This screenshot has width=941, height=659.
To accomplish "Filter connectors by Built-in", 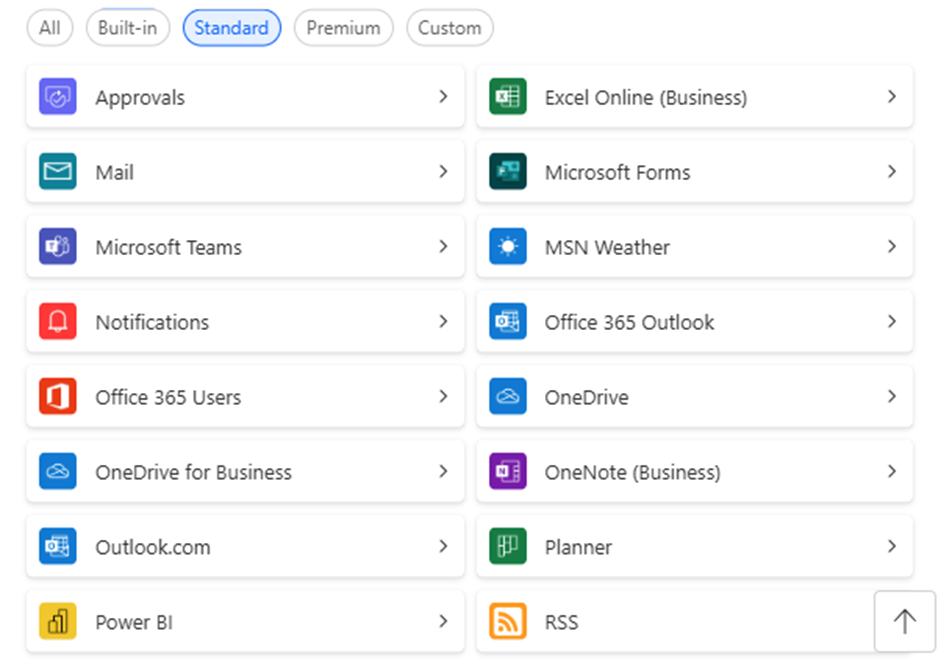I will pyautogui.click(x=128, y=28).
